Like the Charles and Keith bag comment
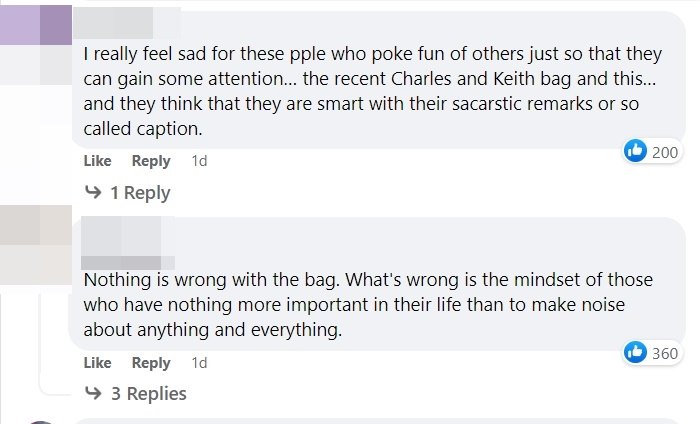The image size is (700, 424). (97, 161)
